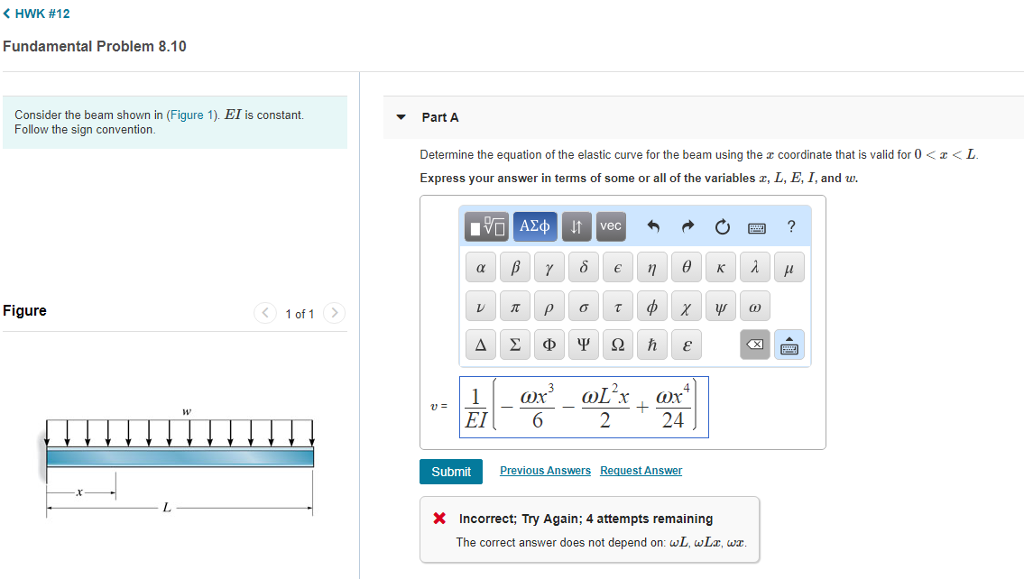Collapse the Part A section triangle
This screenshot has height=579, width=1024.
[401, 118]
